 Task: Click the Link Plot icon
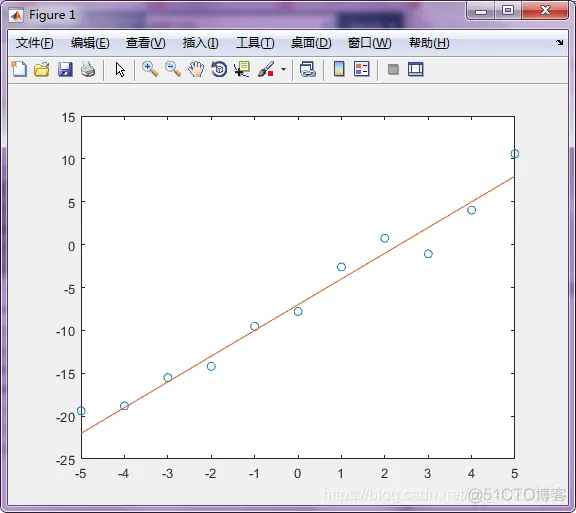point(307,69)
